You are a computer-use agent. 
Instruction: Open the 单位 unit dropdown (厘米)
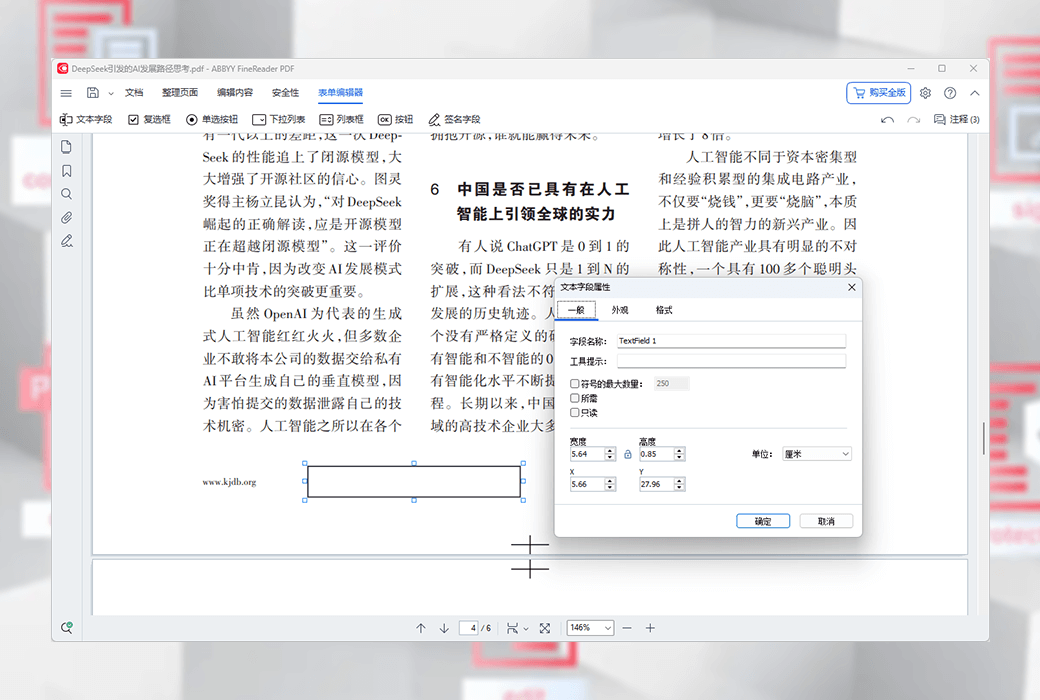coord(816,454)
